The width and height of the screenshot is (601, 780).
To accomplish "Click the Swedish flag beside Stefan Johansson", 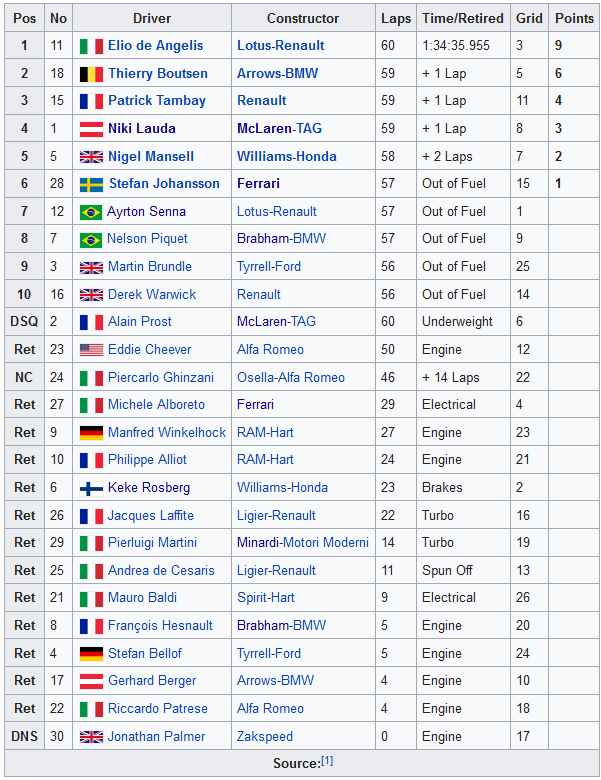I will coord(91,184).
